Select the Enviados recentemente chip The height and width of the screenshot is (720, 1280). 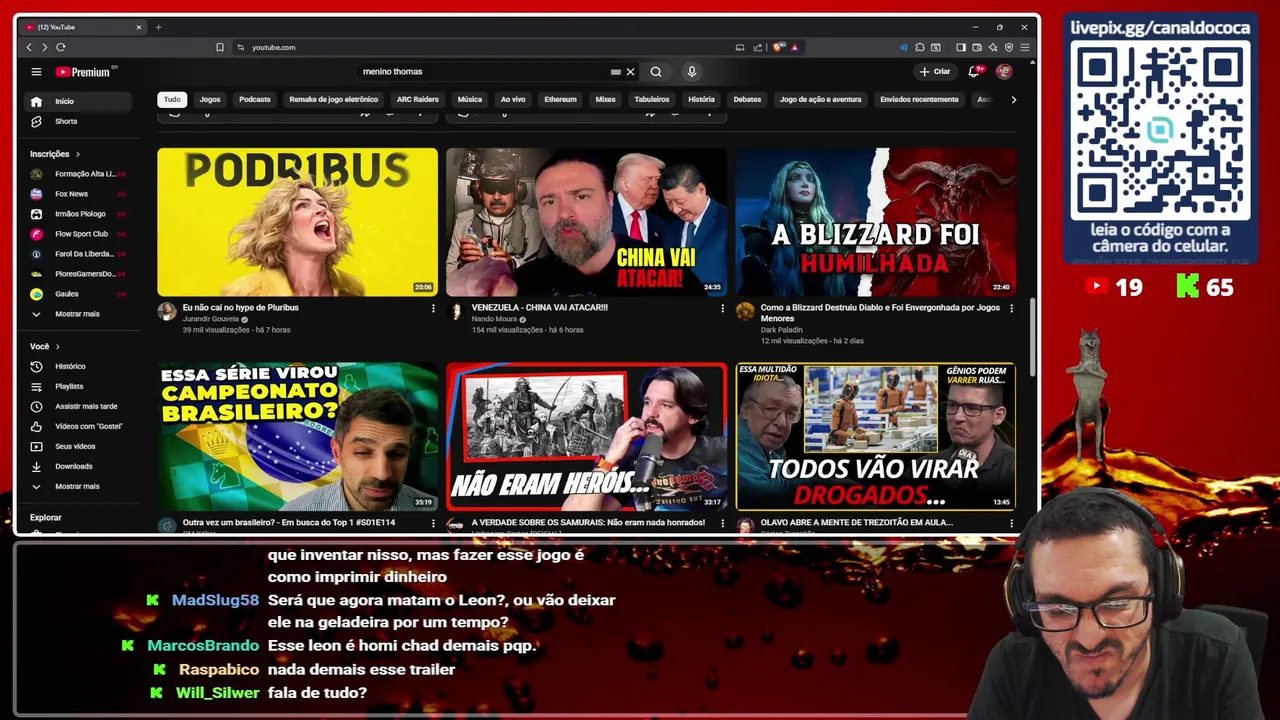pos(919,99)
